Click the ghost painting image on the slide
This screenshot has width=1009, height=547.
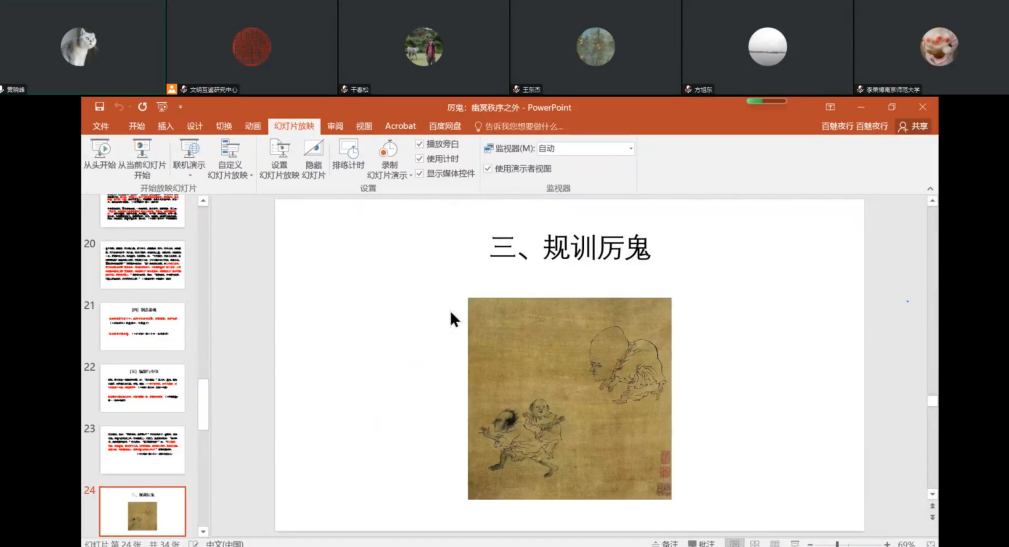coord(569,398)
